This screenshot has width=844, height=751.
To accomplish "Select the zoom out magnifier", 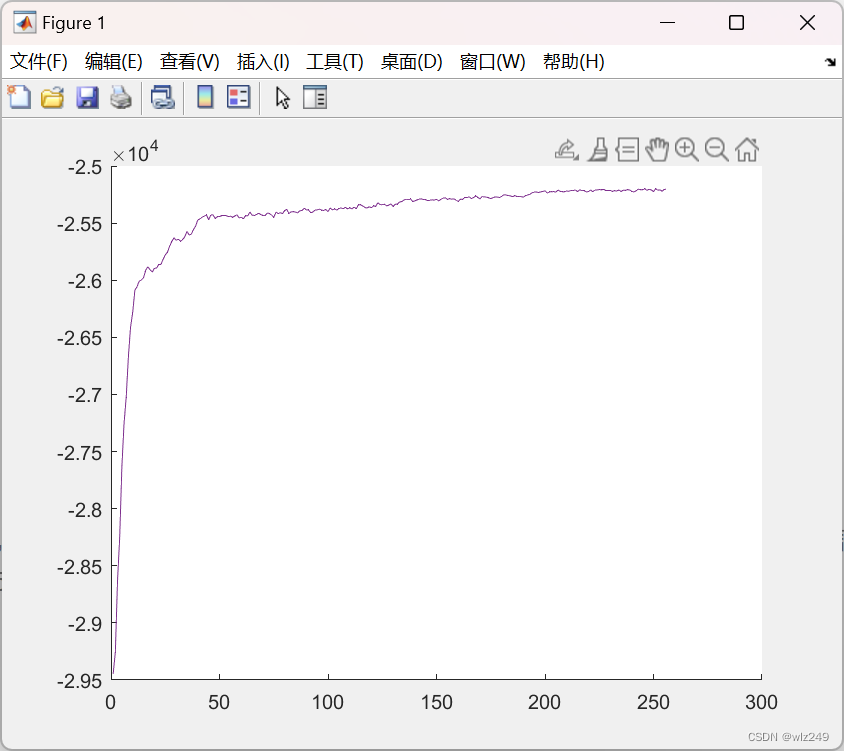I will pyautogui.click(x=716, y=150).
